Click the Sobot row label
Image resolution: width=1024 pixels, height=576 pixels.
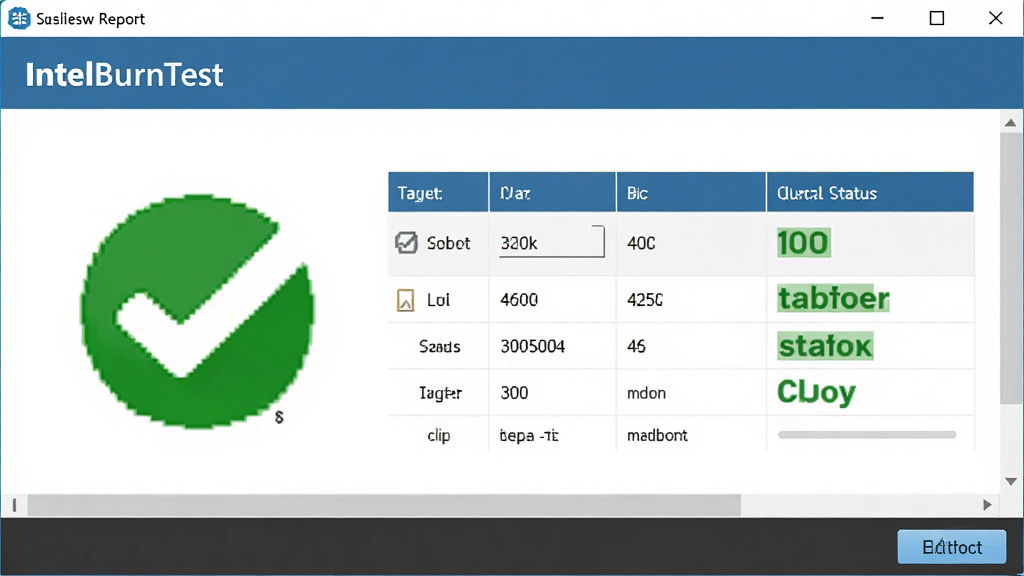448,243
